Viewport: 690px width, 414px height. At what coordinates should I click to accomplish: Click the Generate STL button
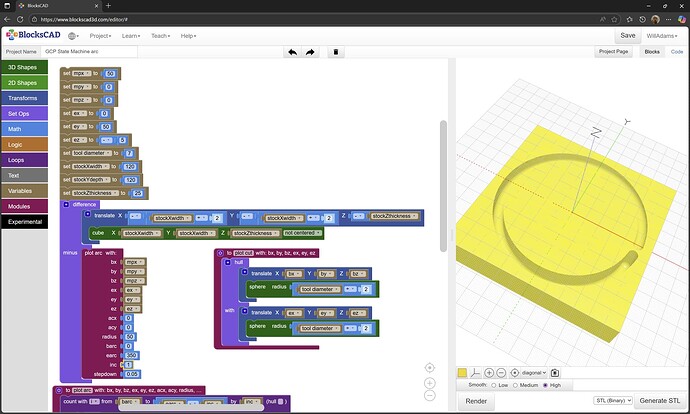[x=660, y=401]
